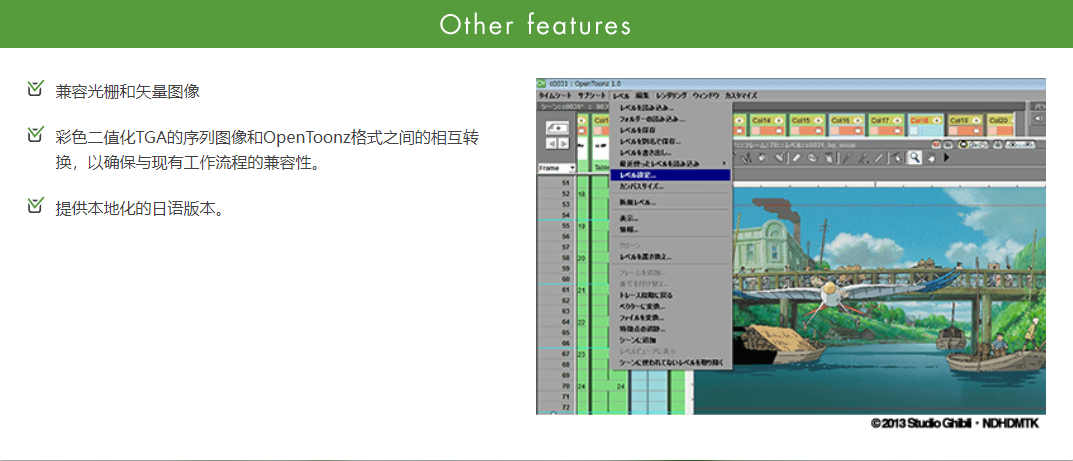
Task: Toggle camera stand oval under Col17
Action: click(x=897, y=131)
